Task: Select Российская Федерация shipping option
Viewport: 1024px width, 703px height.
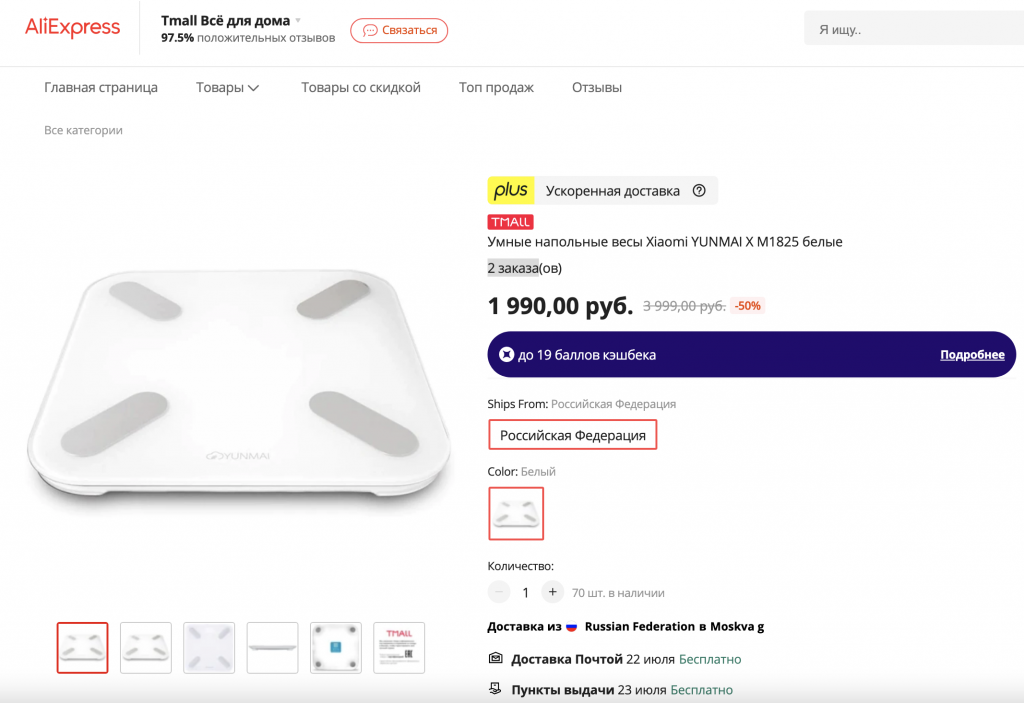Action: point(573,435)
